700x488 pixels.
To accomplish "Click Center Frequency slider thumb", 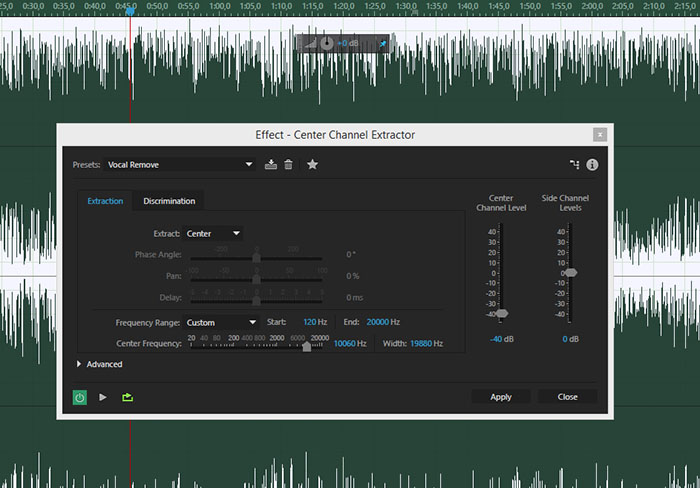I will (x=307, y=346).
